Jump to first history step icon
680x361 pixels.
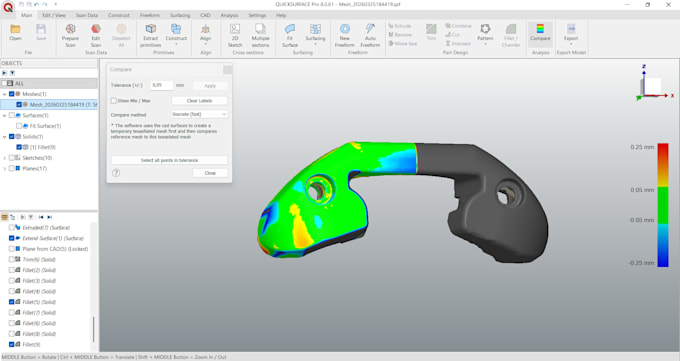point(41,217)
